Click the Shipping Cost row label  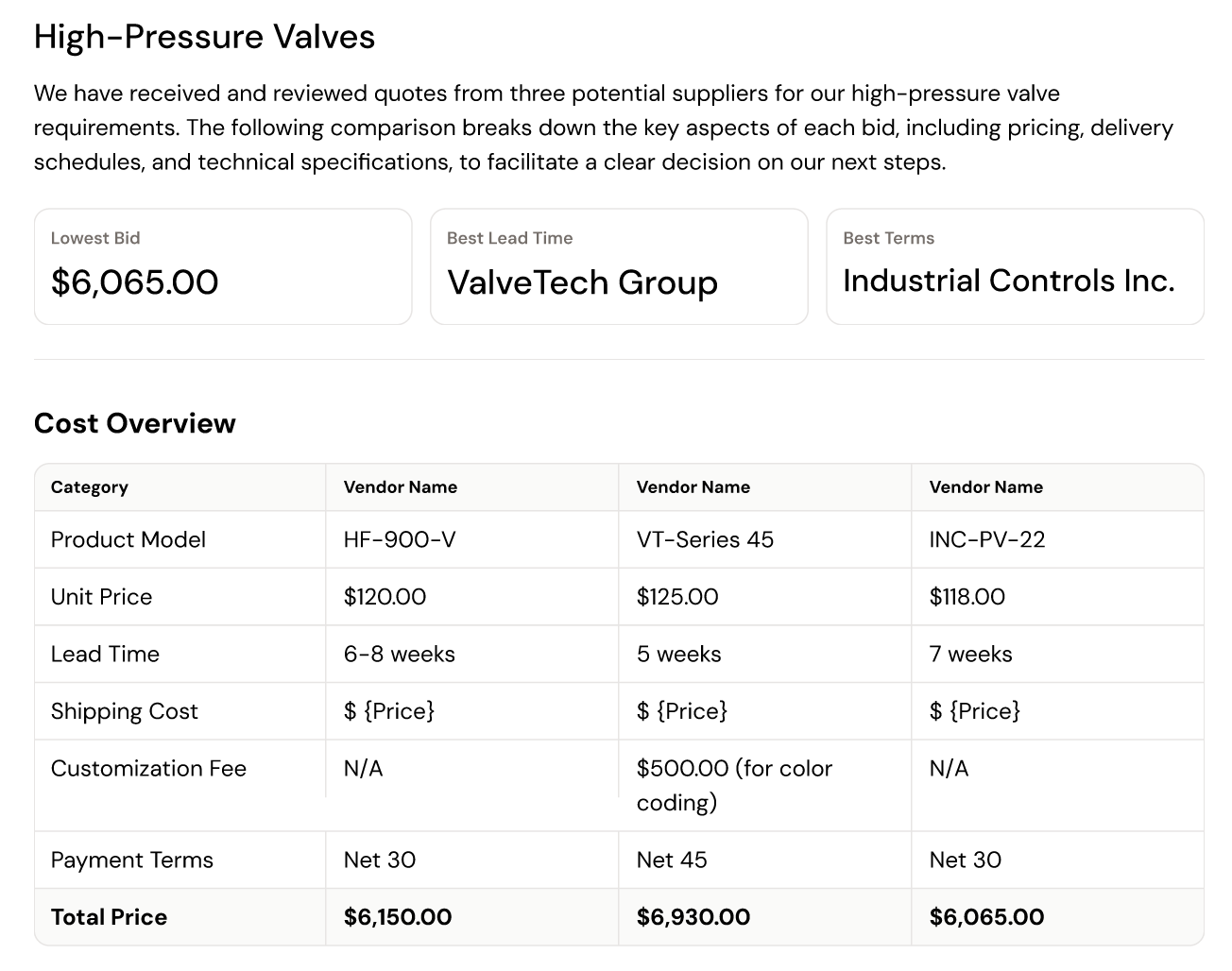125,711
